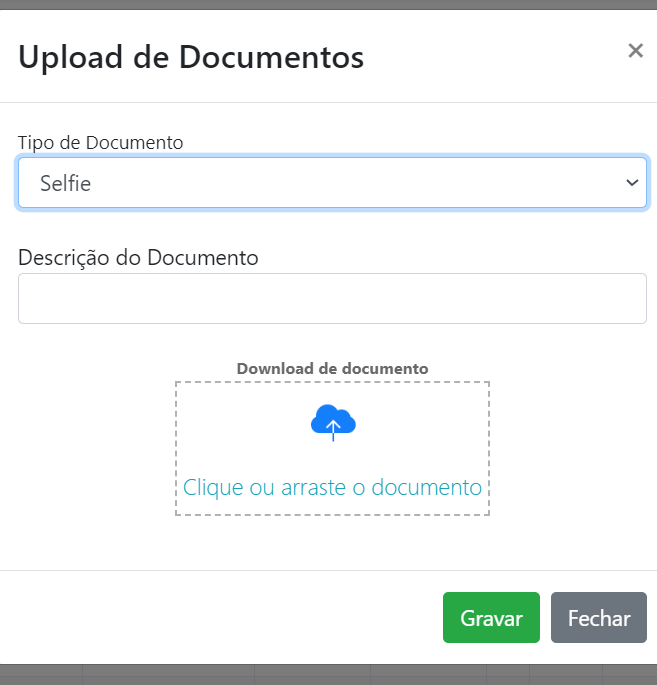Viewport: 657px width, 685px height.
Task: Close the Upload de Documentos dialog with X
Action: [x=636, y=51]
